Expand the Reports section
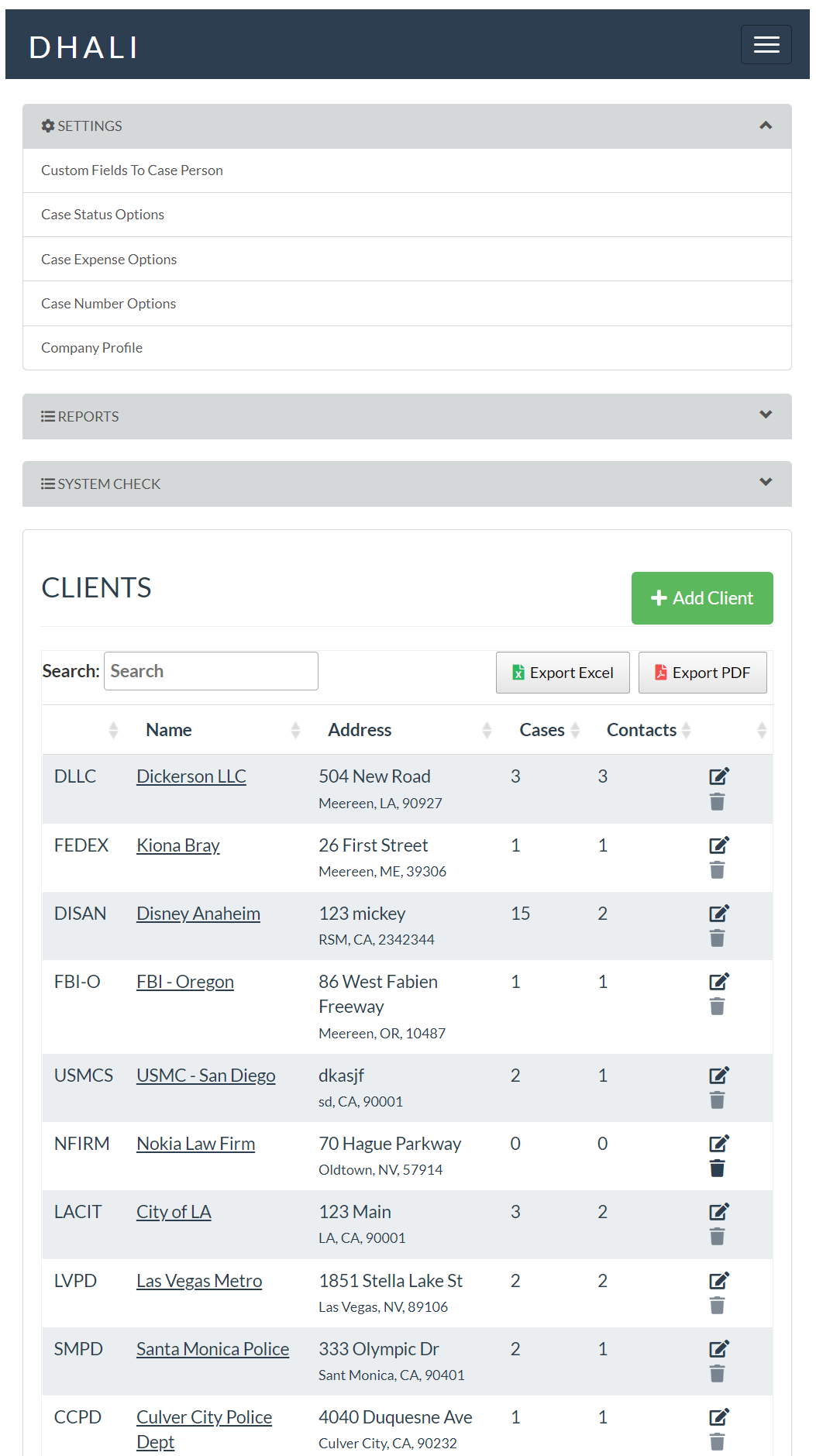This screenshot has width=816, height=1456. pos(765,415)
